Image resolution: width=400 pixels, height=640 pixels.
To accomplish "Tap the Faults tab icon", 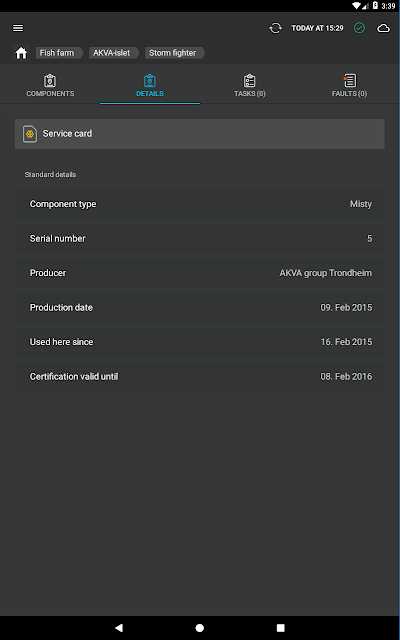I will click(x=349, y=80).
